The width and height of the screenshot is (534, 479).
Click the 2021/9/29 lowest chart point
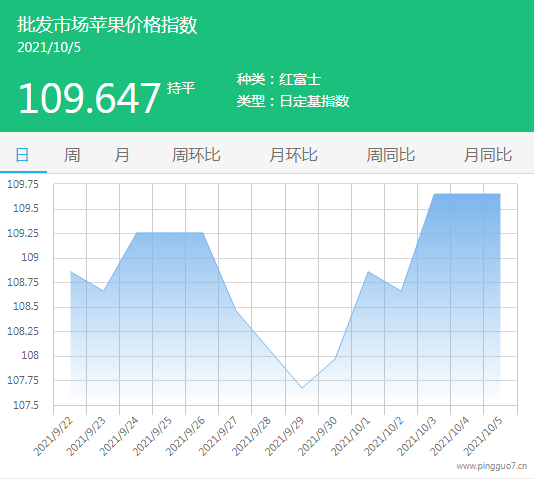(x=302, y=388)
